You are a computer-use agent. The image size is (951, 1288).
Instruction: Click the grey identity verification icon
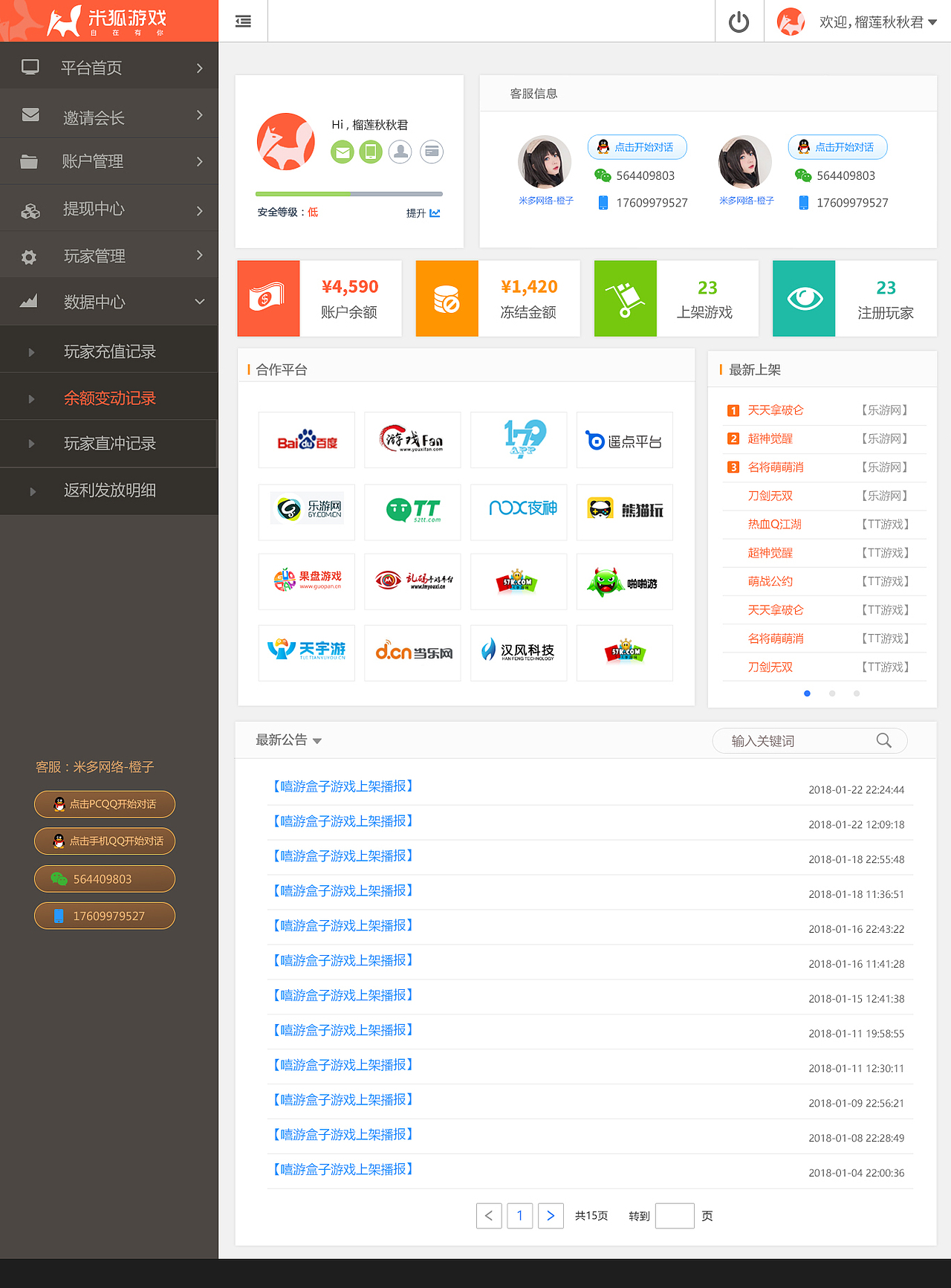(400, 152)
